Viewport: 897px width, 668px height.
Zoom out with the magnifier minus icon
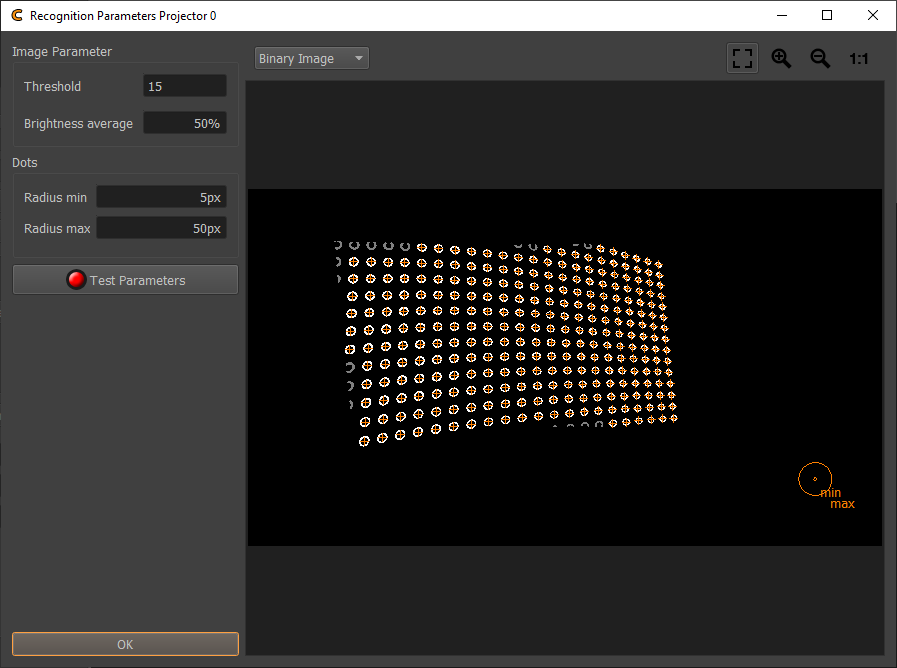820,59
